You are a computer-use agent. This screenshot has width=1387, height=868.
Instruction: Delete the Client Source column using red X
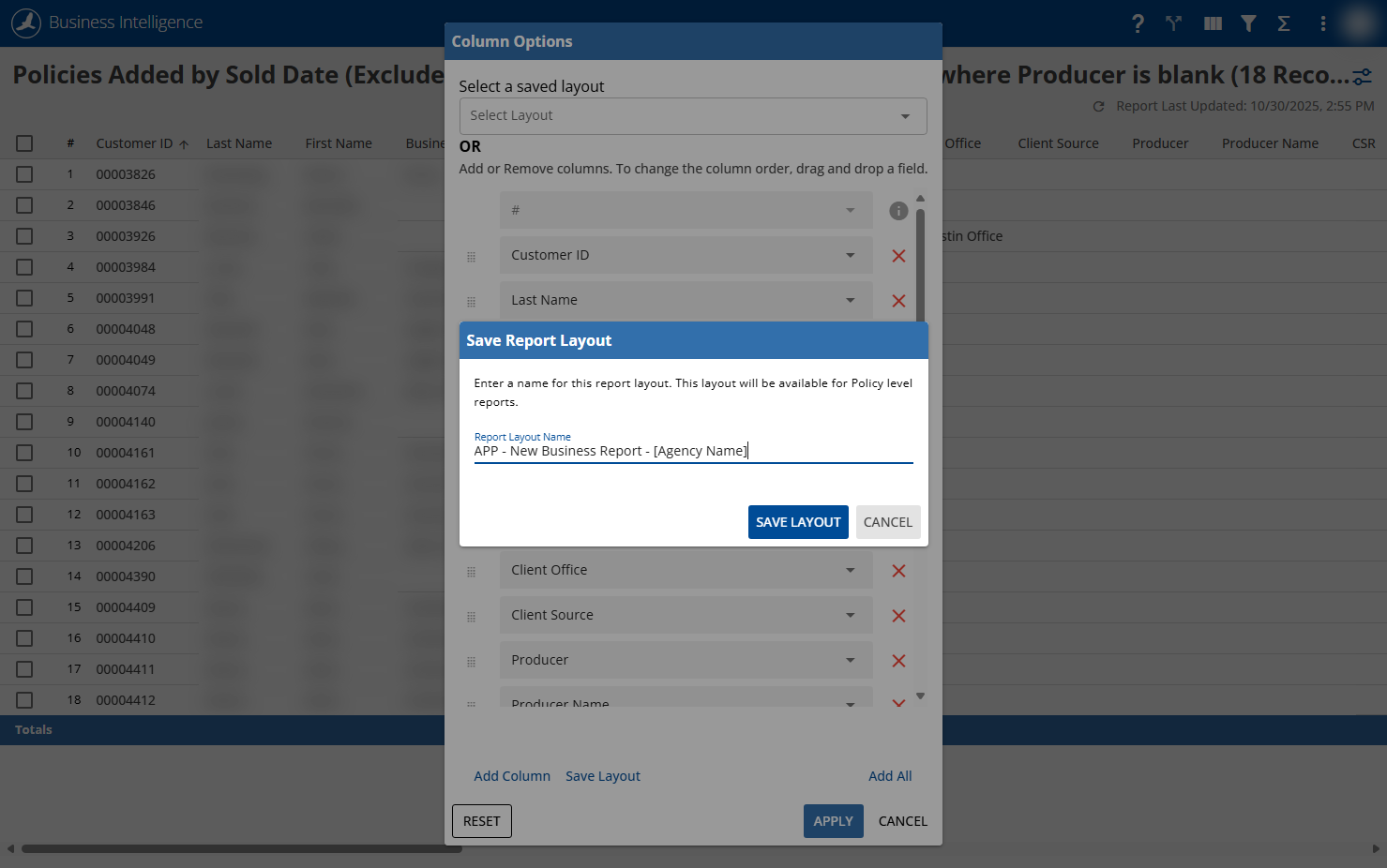click(x=898, y=616)
